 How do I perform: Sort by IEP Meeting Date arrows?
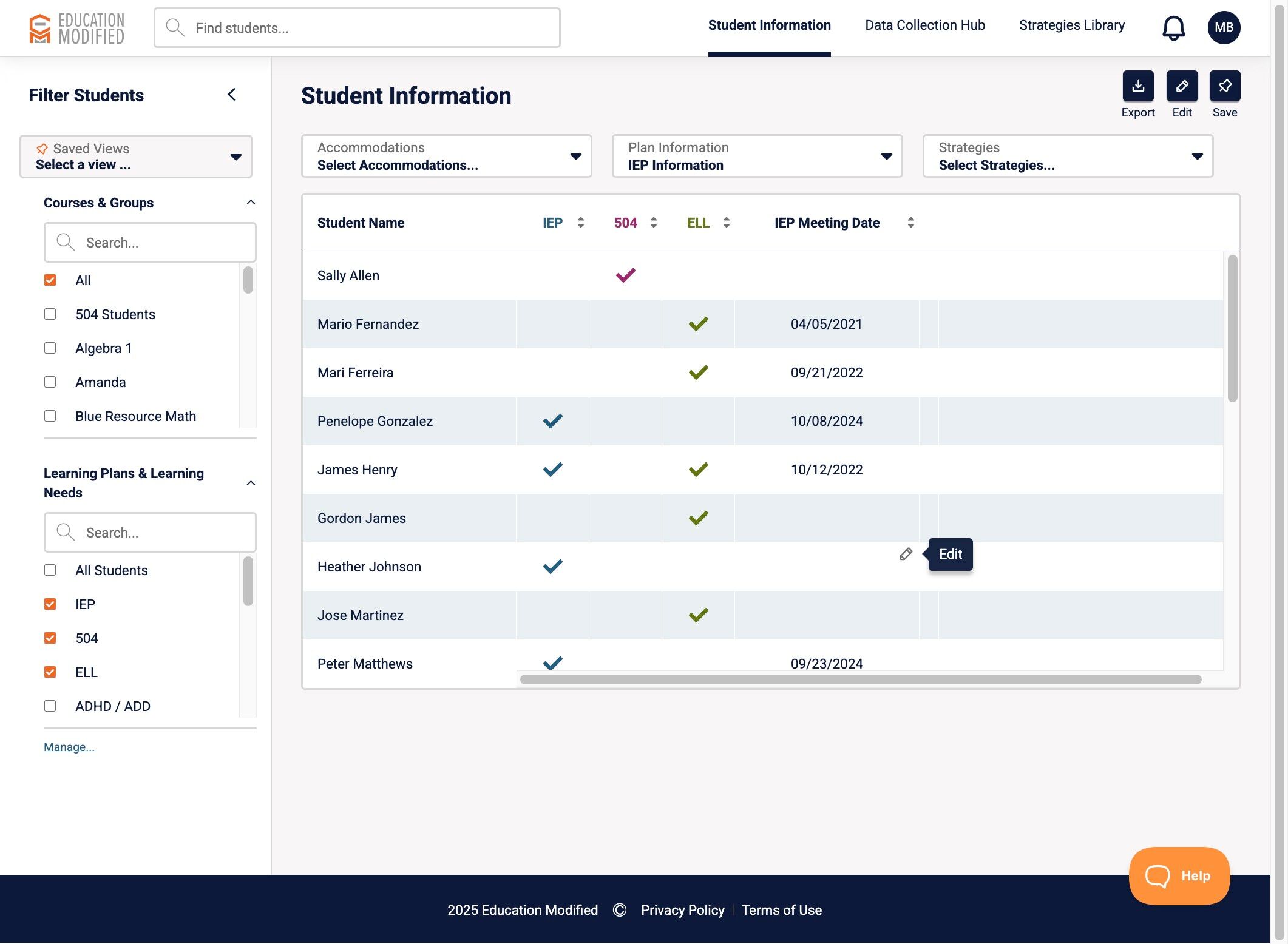click(x=910, y=223)
